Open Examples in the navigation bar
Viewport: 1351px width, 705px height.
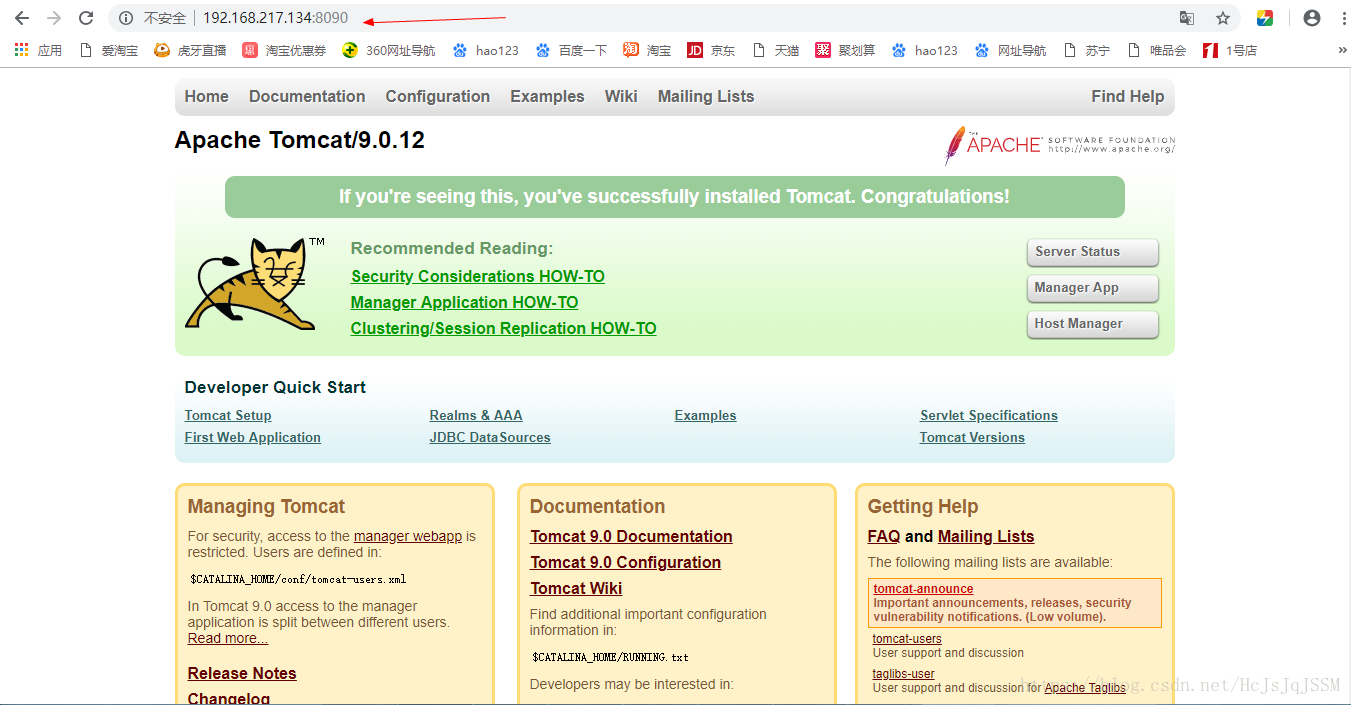tap(547, 96)
